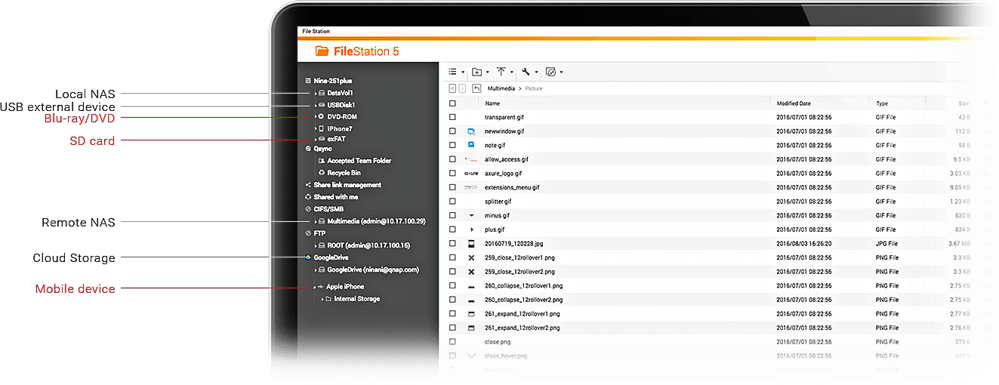The width and height of the screenshot is (999, 385).
Task: Click the icon next to Accepted Team Folder
Action: [x=322, y=161]
